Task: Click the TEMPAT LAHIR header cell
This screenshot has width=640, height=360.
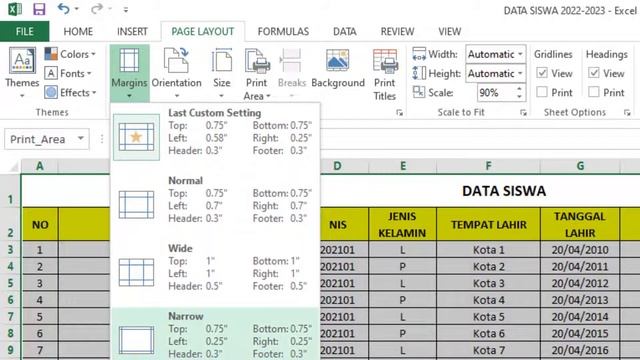Action: 488,224
